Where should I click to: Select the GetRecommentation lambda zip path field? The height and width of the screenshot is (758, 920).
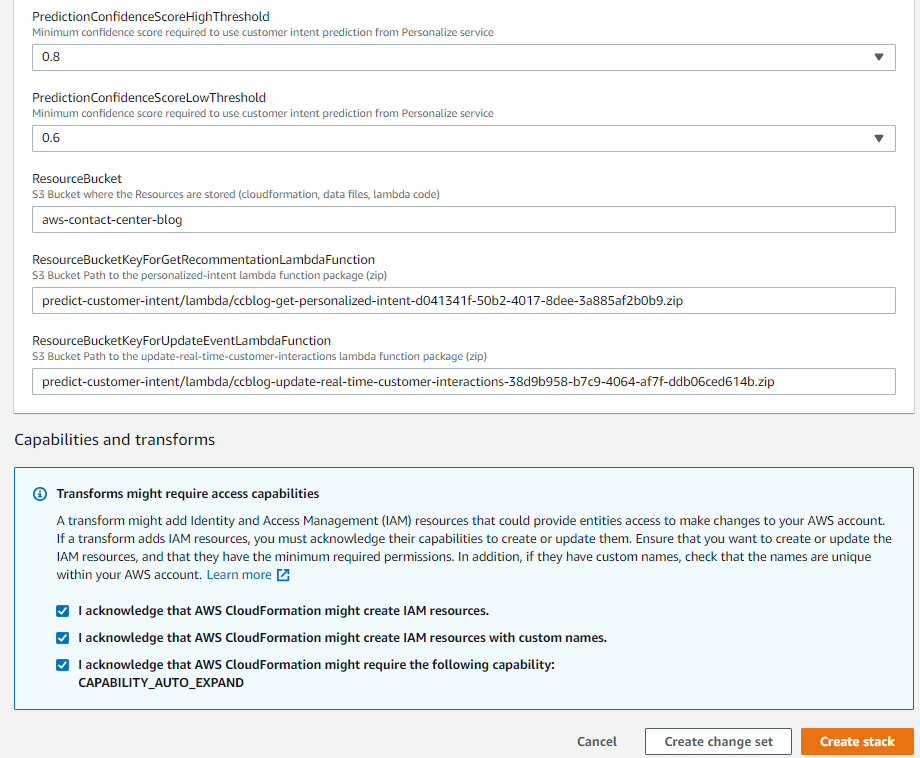463,300
